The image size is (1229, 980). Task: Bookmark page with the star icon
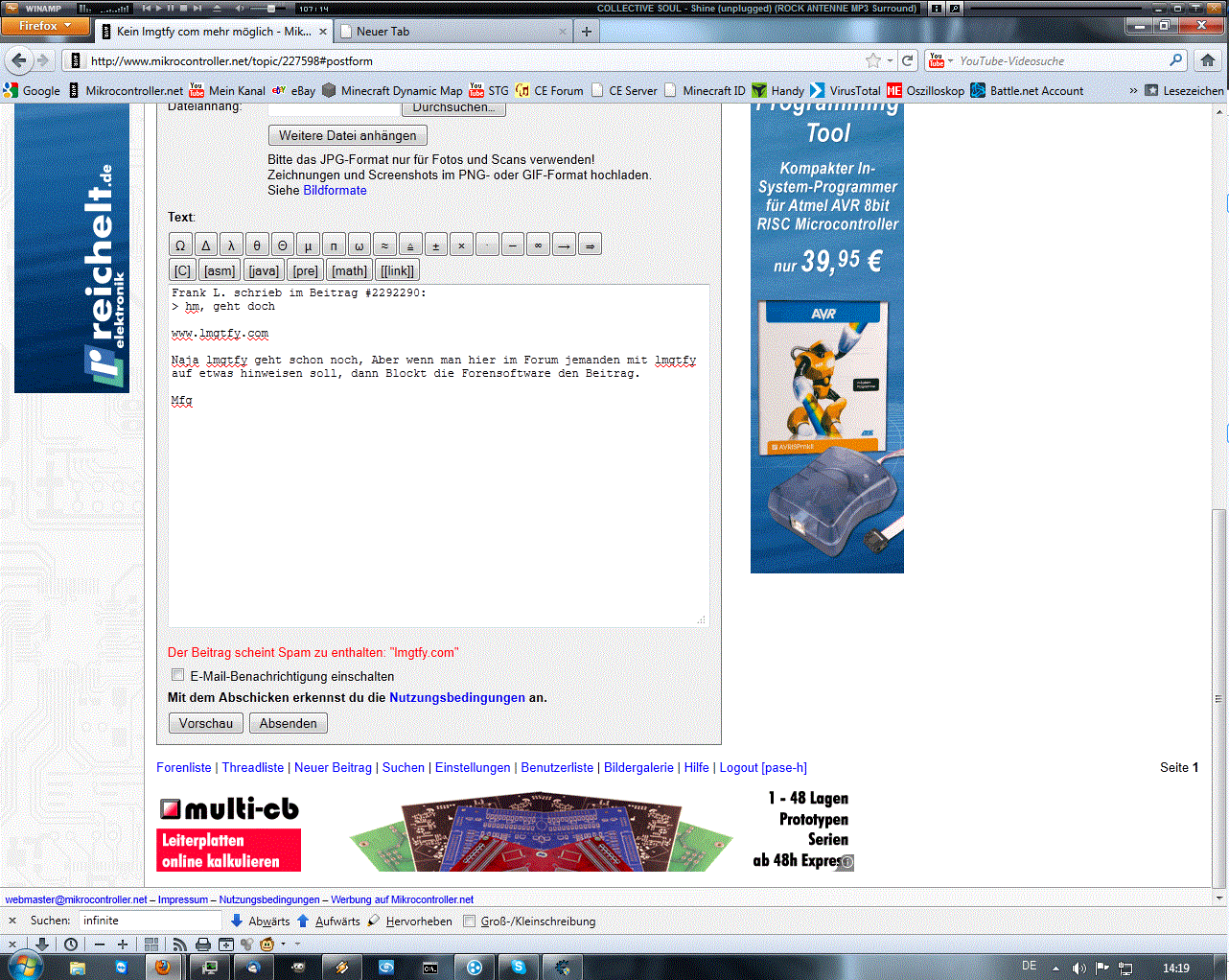click(x=872, y=60)
